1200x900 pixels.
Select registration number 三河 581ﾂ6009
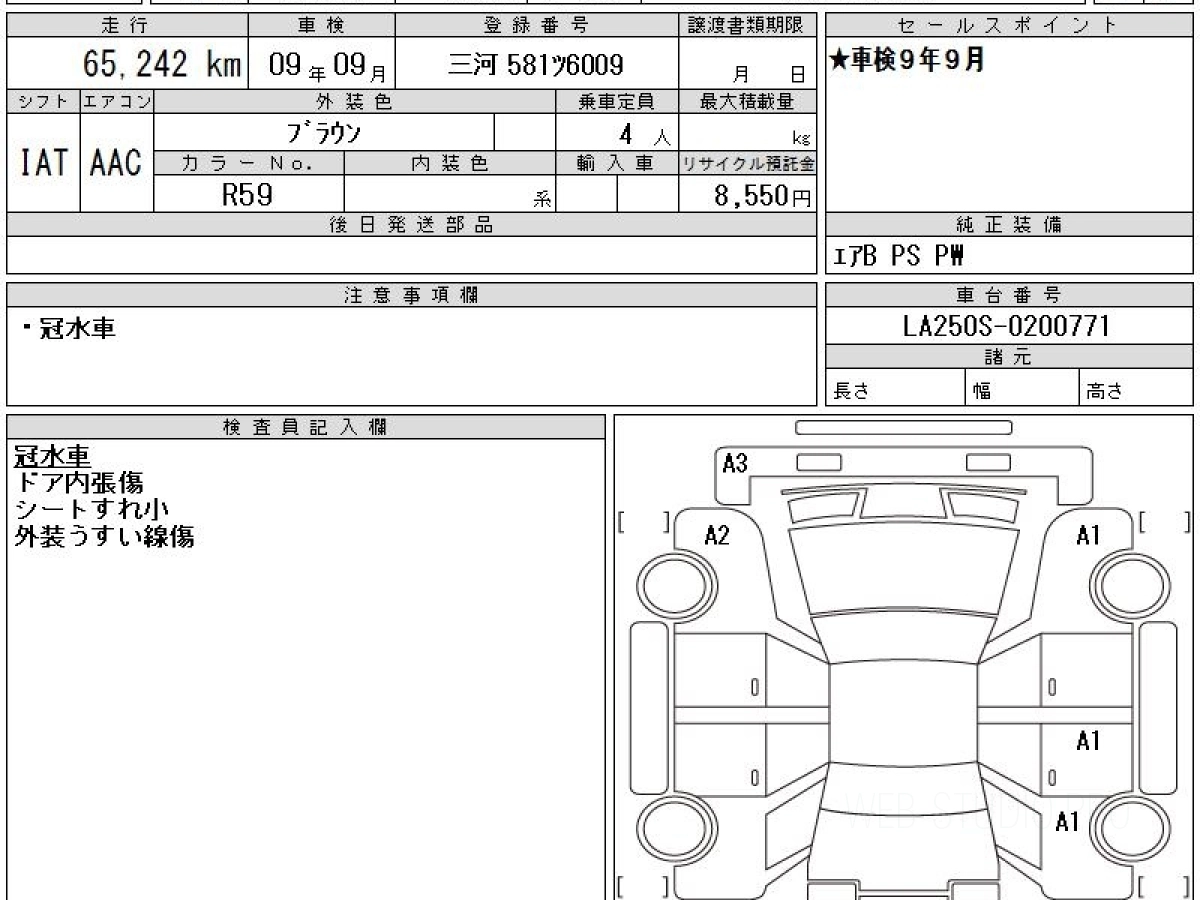(x=536, y=65)
